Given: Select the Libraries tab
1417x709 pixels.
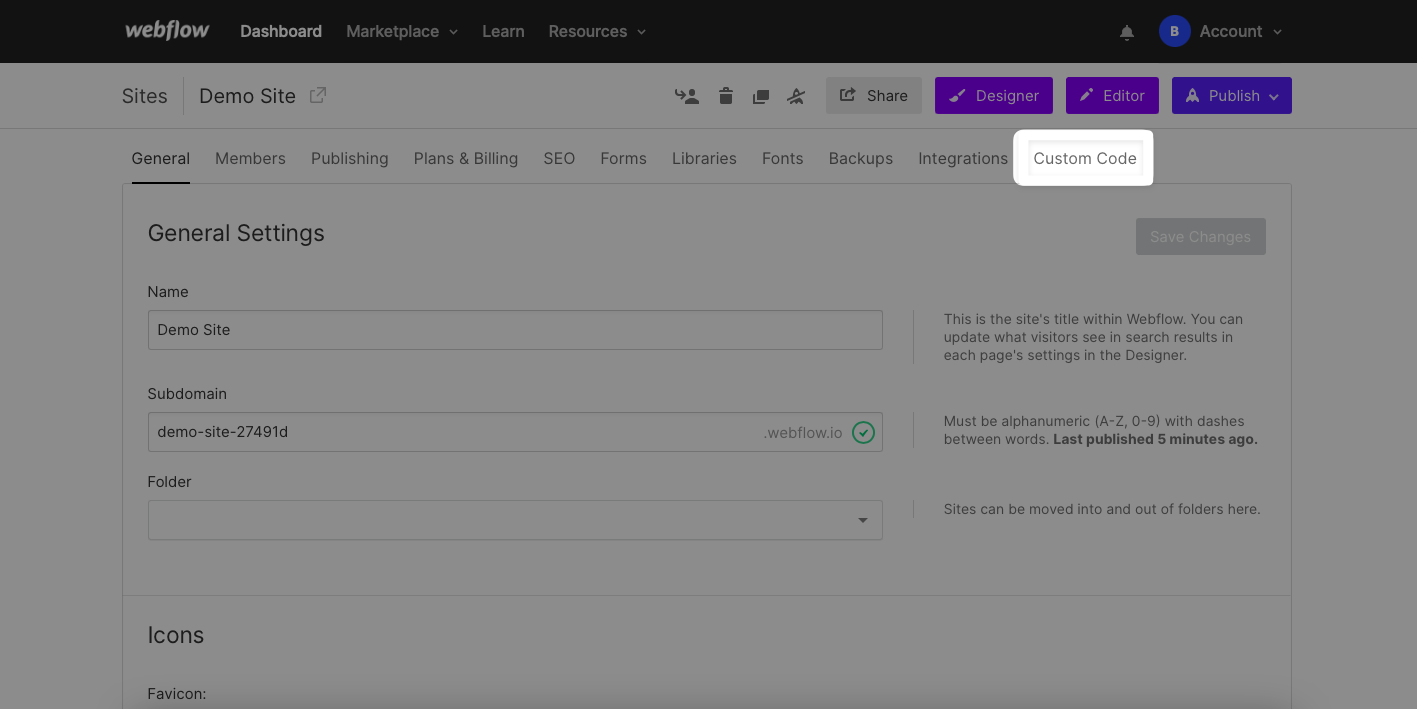Looking at the screenshot, I should tap(704, 158).
